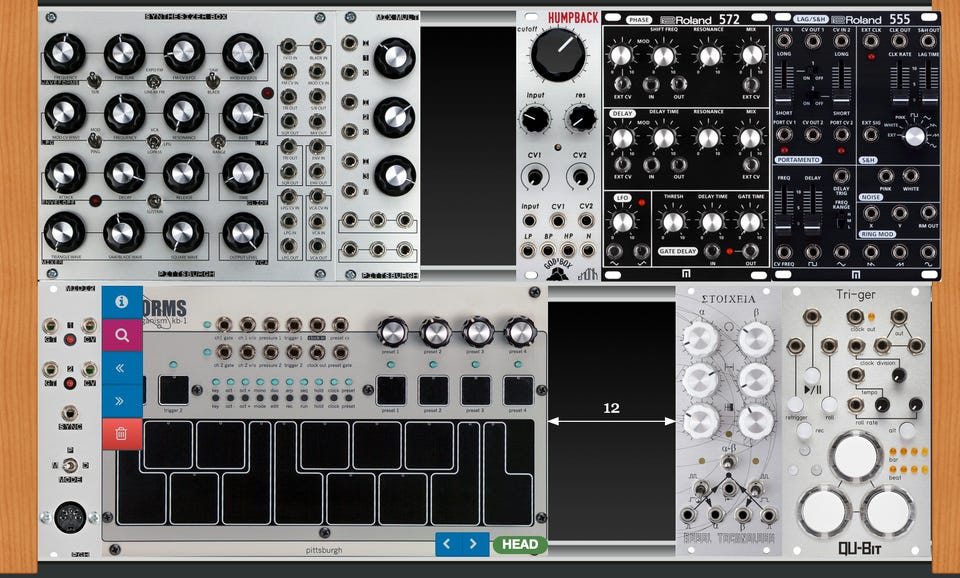Click the QU-BIT logo on Tri-ger
The height and width of the screenshot is (578, 960).
tap(860, 548)
